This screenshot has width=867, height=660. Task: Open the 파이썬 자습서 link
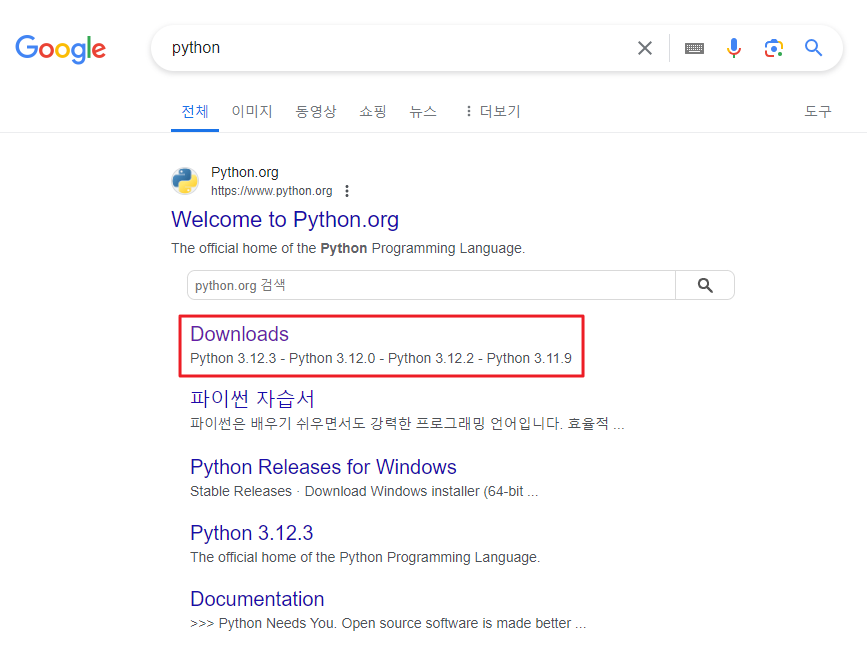coord(252,399)
